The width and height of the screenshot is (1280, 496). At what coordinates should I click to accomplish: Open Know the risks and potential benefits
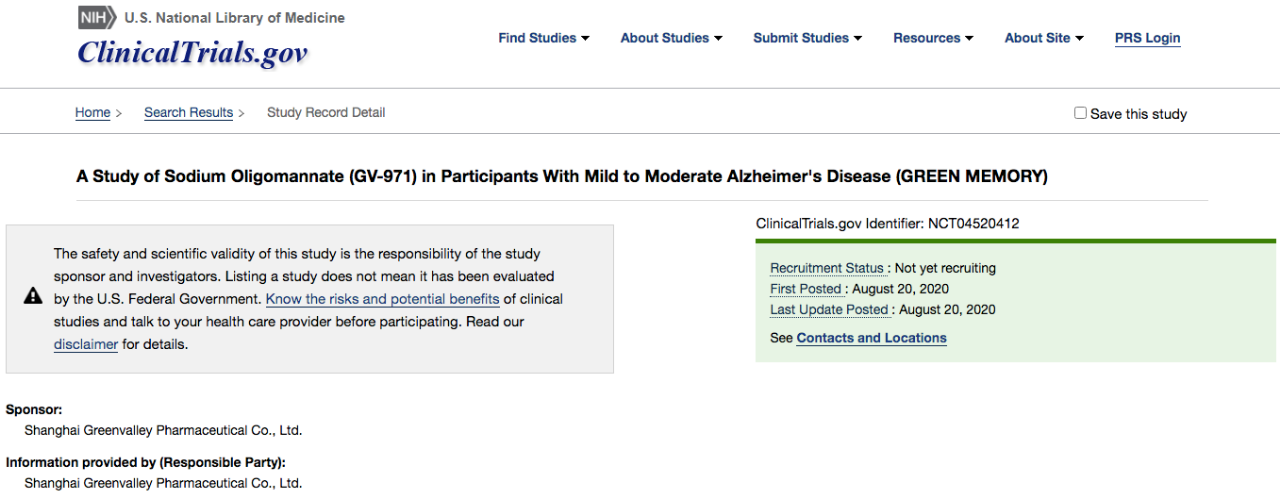[382, 299]
